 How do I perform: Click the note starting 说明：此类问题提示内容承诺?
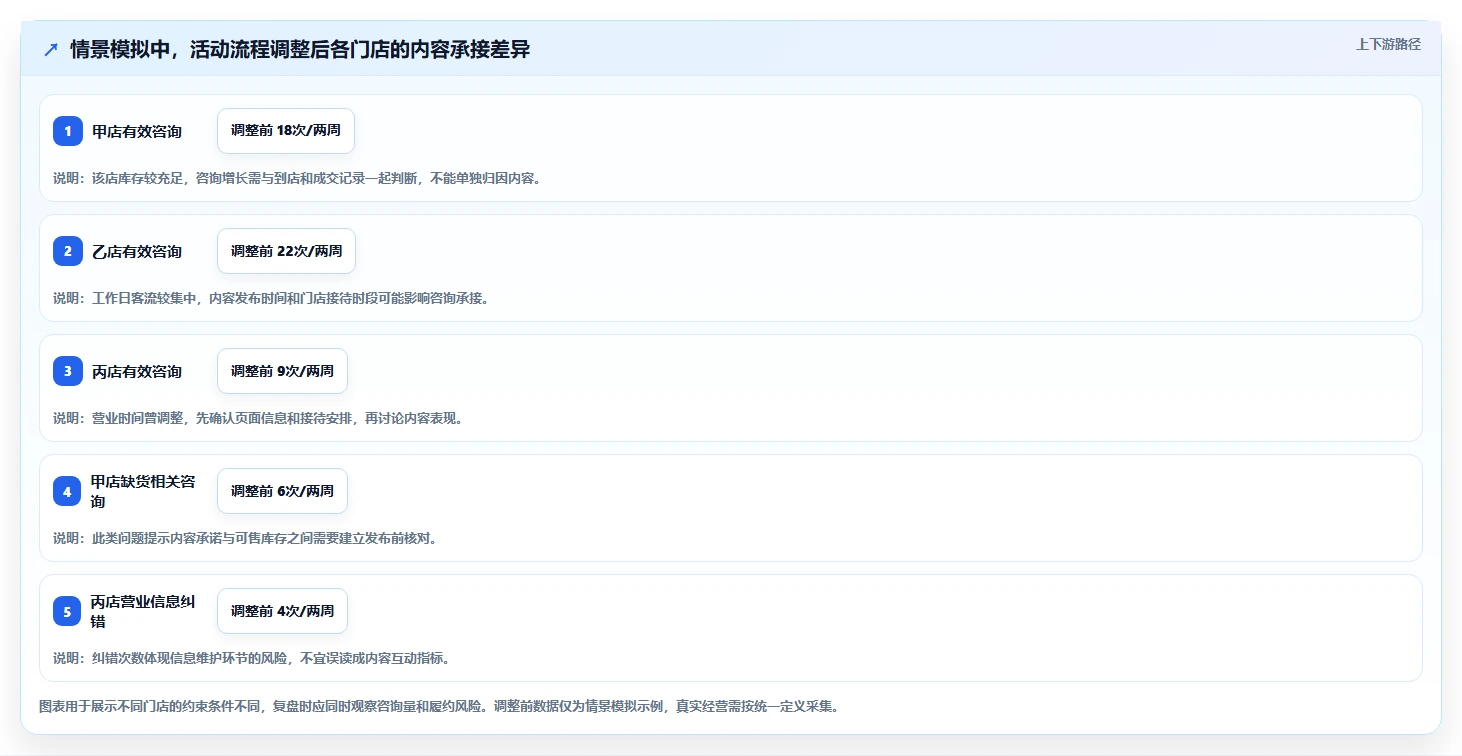(x=245, y=538)
